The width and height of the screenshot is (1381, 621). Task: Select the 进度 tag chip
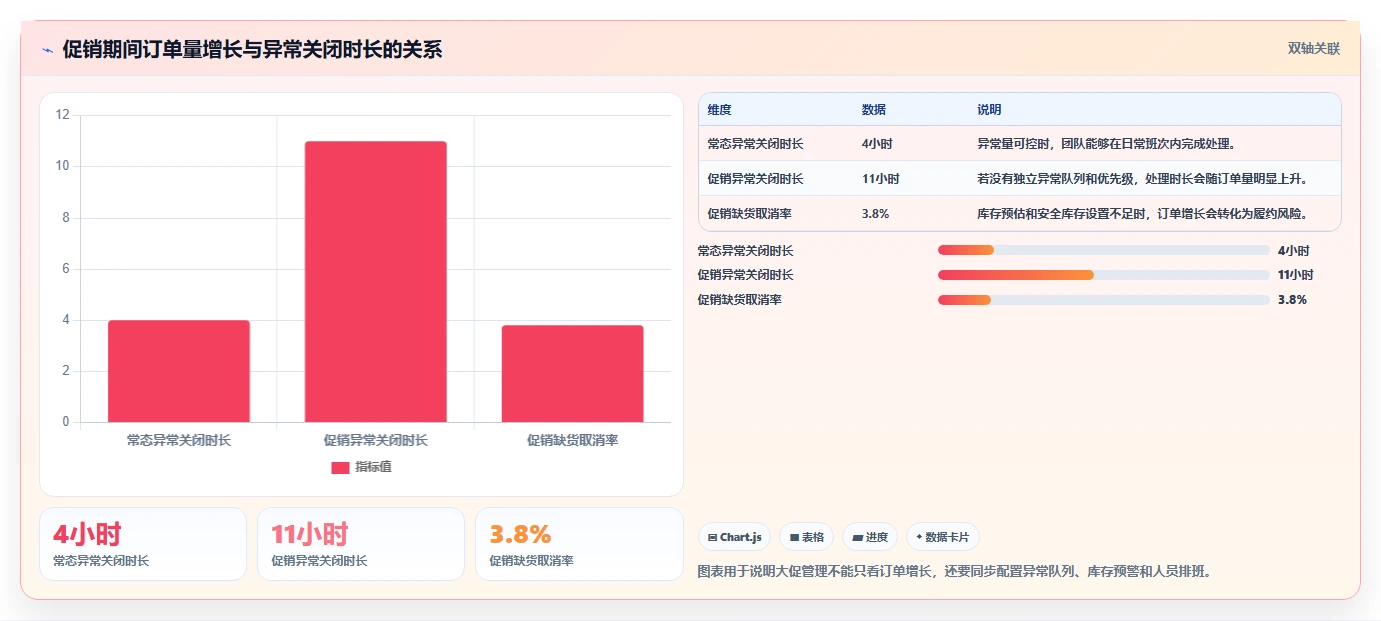coord(870,537)
